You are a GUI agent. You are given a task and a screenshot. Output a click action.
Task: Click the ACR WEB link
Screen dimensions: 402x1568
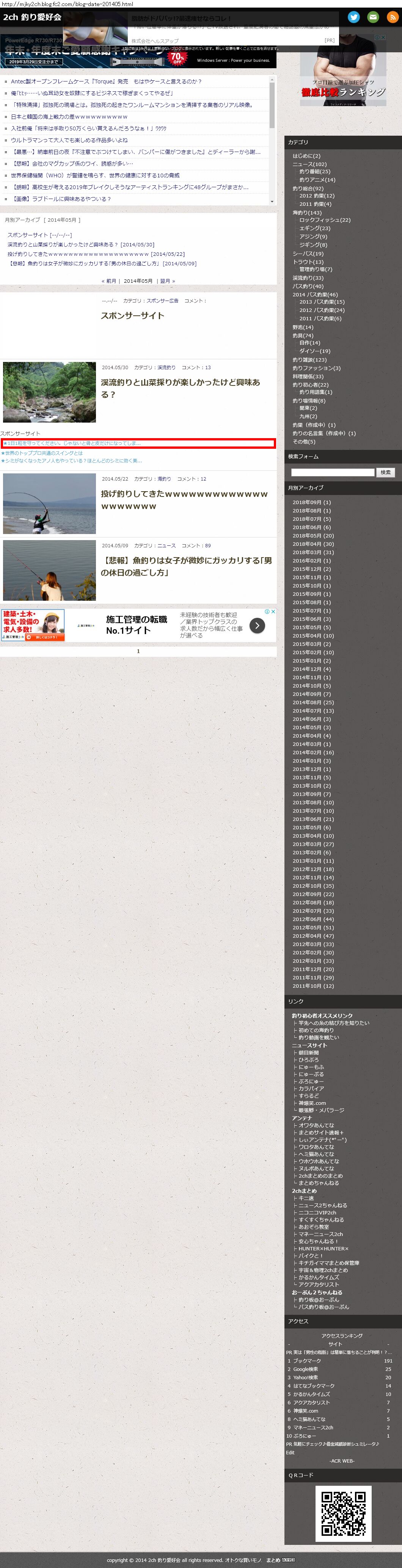342,1461
